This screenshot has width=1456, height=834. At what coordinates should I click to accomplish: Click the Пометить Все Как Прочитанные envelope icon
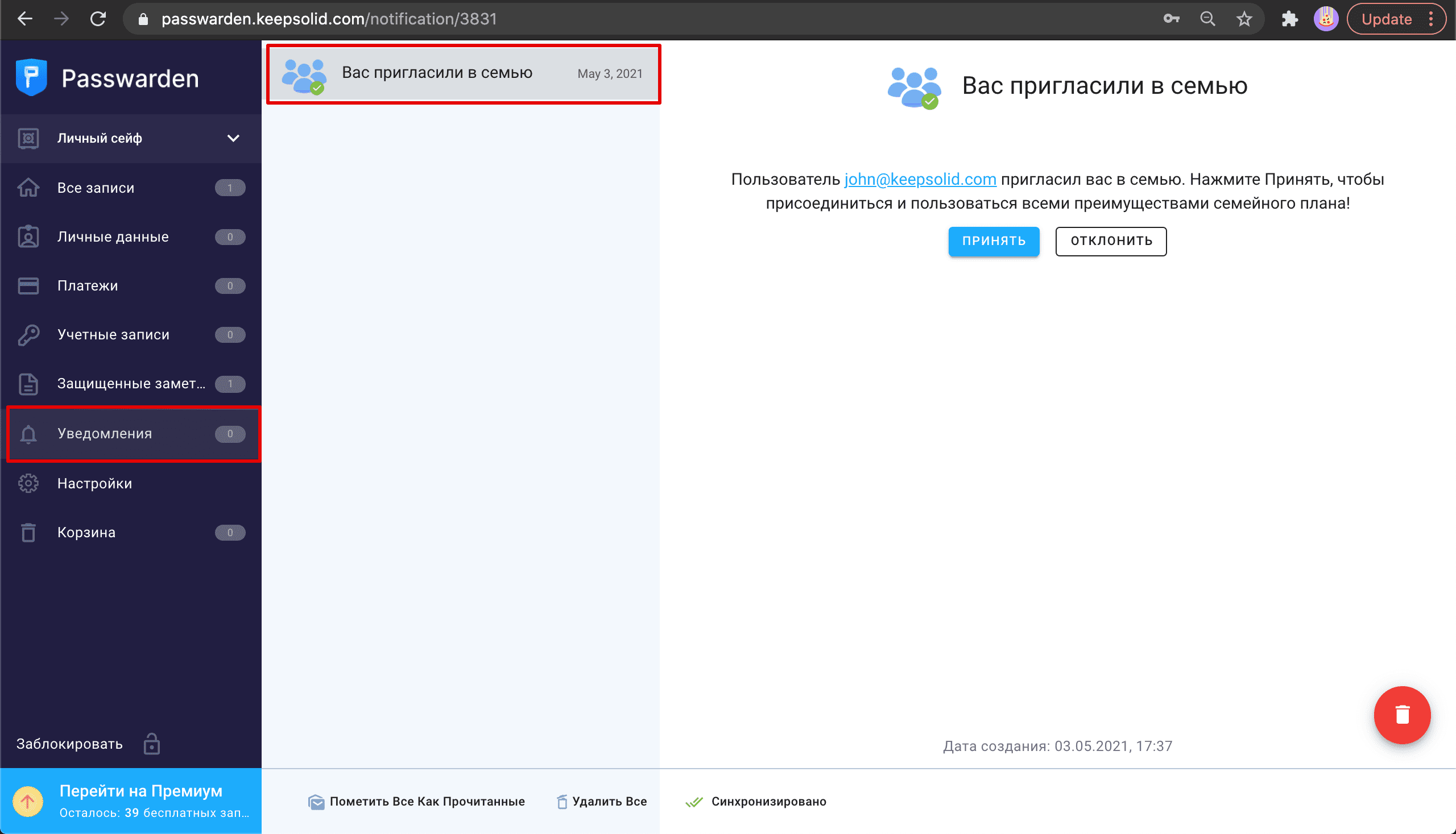(316, 802)
